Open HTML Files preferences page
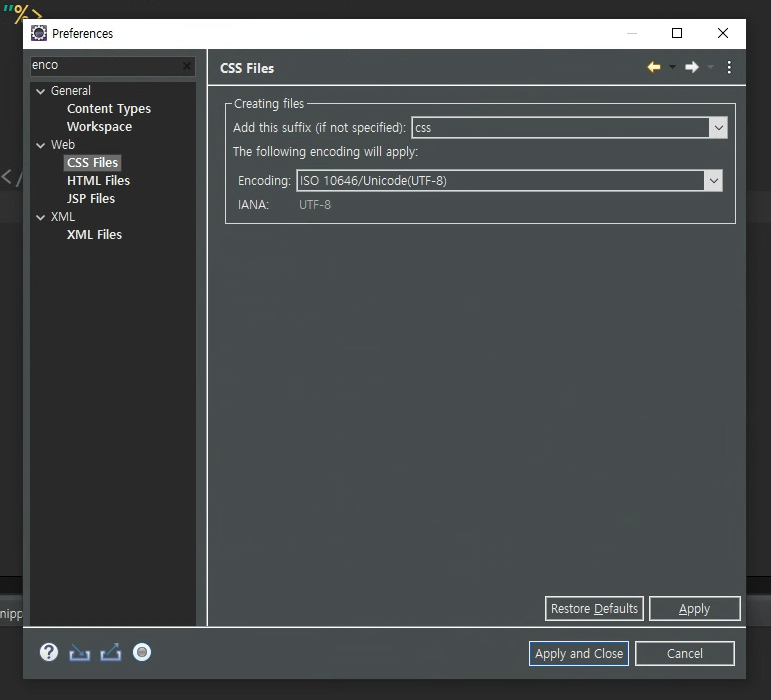This screenshot has width=771, height=700. pos(98,181)
